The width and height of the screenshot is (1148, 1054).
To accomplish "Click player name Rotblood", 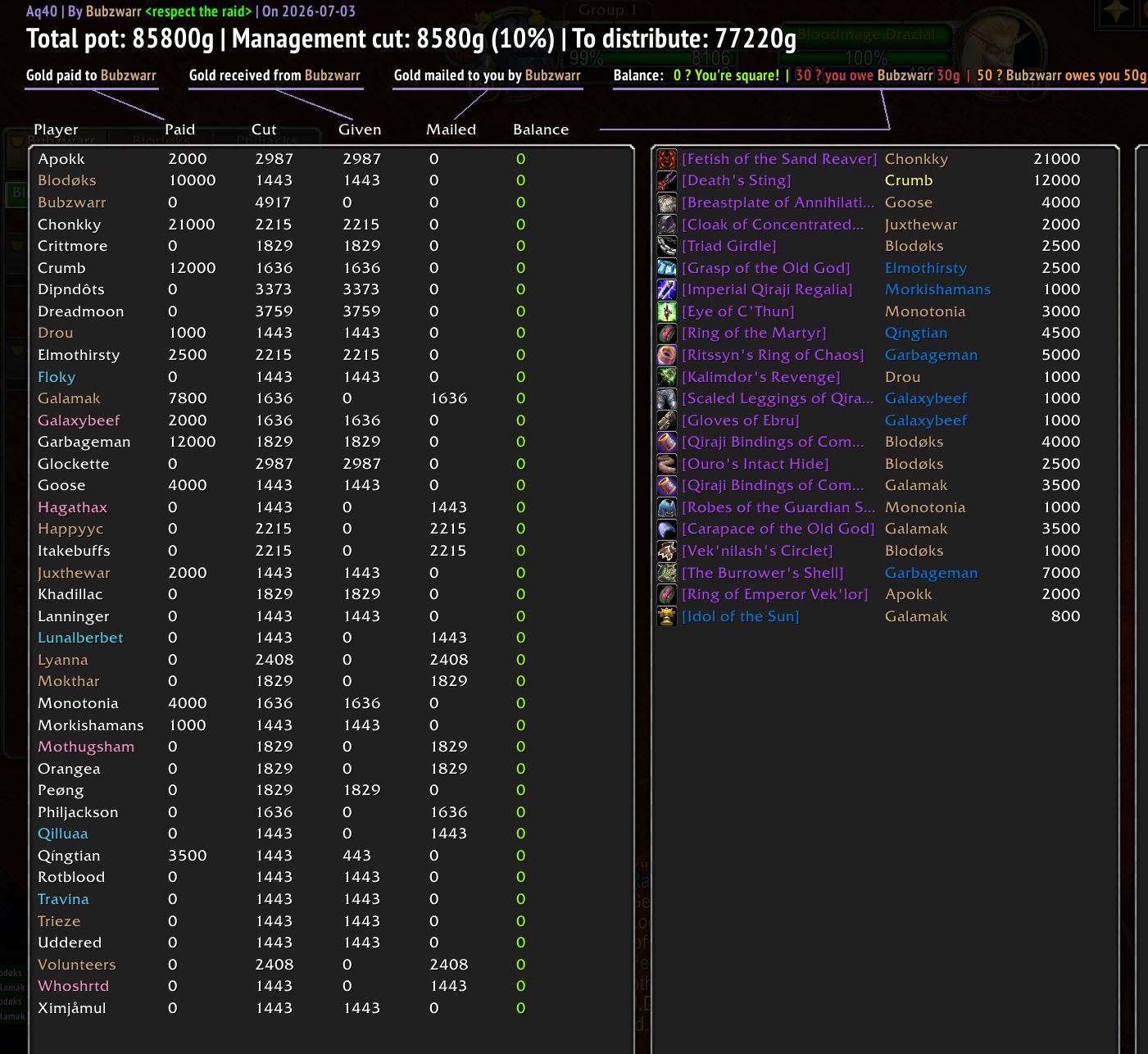I will (71, 877).
